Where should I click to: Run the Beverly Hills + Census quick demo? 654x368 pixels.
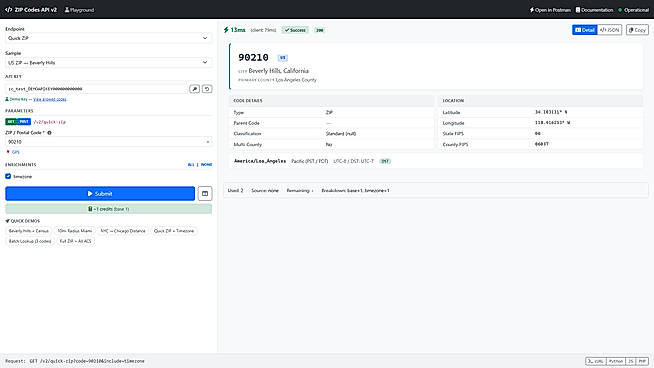click(29, 231)
